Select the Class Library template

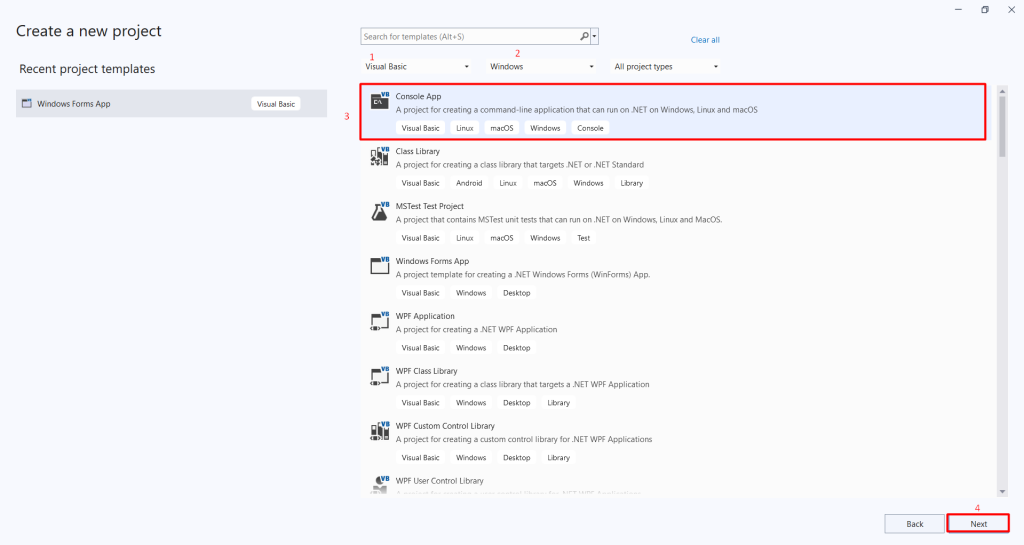point(673,166)
